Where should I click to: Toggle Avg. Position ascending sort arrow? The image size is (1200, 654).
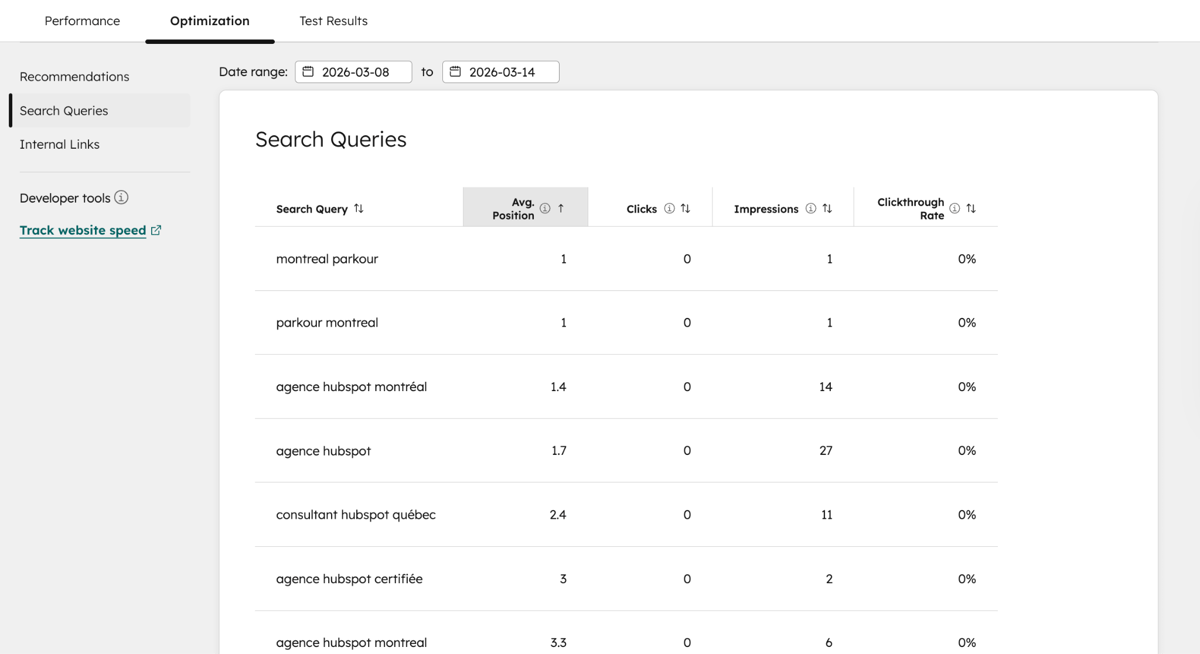tap(561, 208)
